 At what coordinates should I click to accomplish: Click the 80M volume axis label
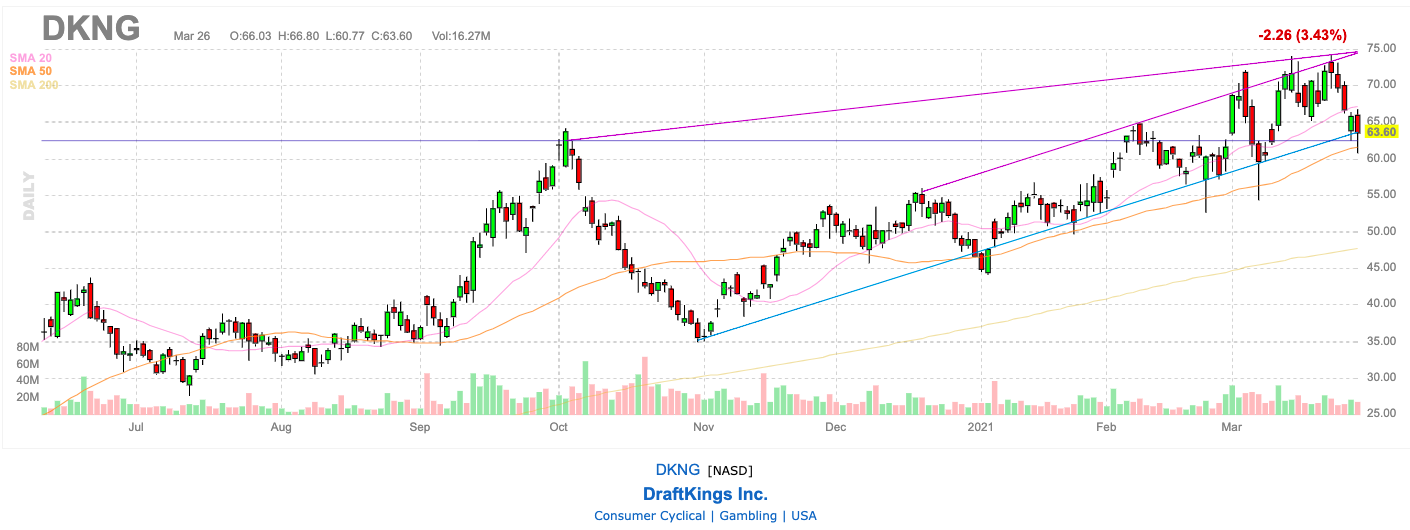[x=27, y=347]
